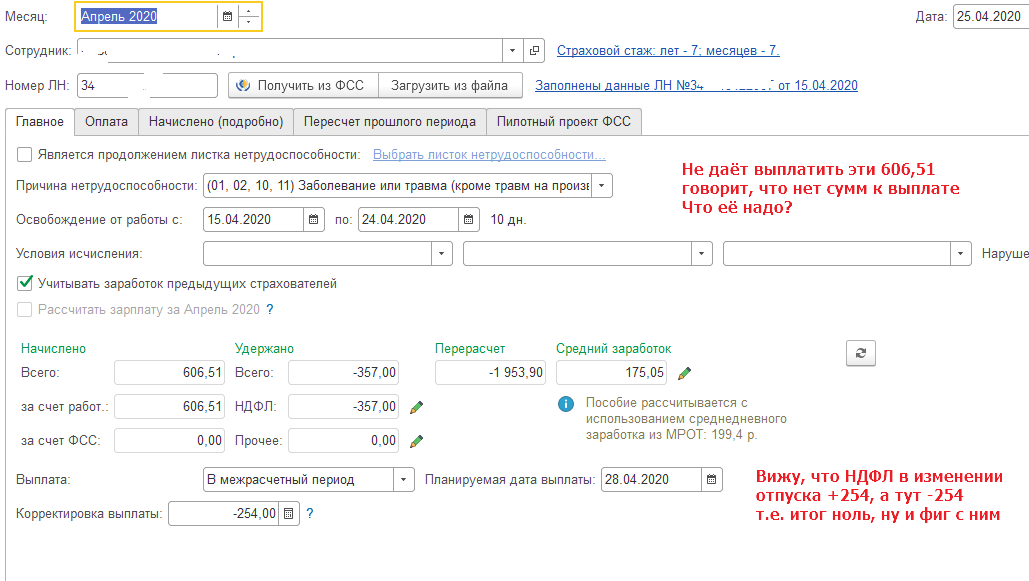Screen dimensions: 1029x581
Task: Click open-form icon next to Сотрудник field
Action: point(535,50)
